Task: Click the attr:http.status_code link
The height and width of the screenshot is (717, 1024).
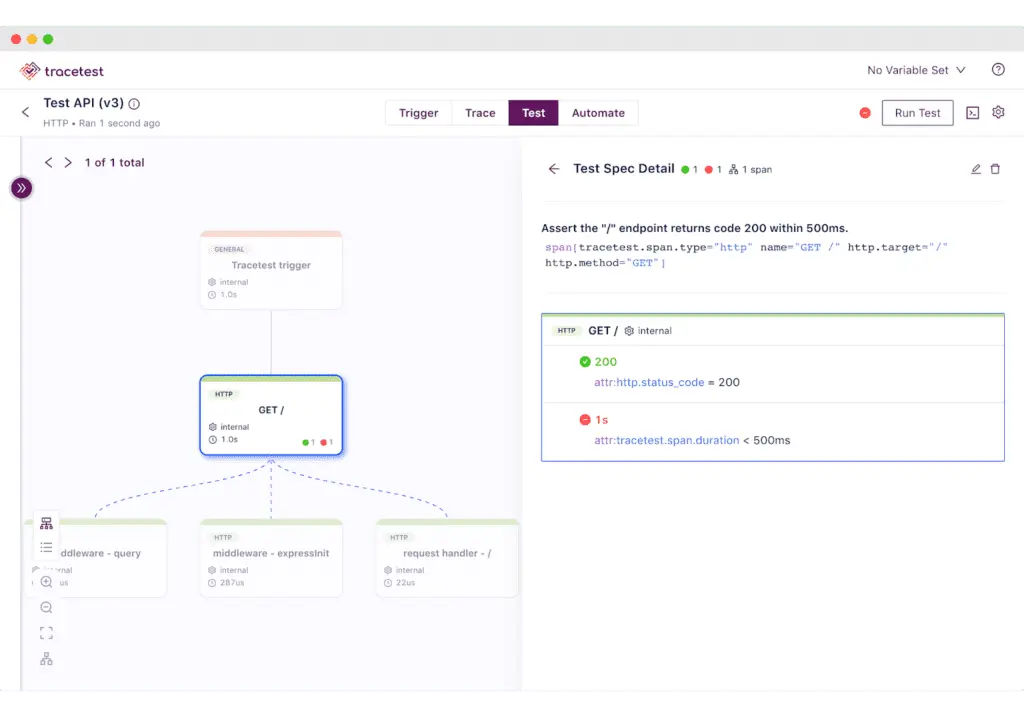Action: pyautogui.click(x=649, y=383)
